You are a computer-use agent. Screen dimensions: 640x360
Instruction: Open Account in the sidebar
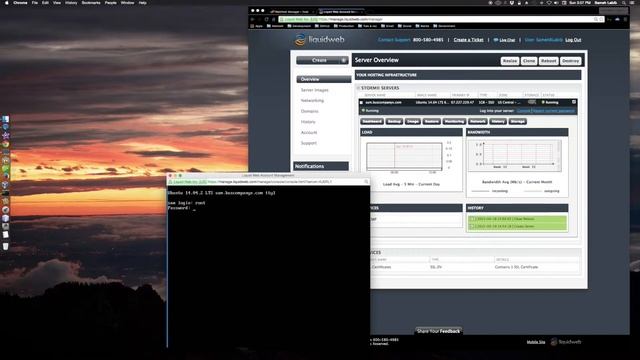(309, 132)
